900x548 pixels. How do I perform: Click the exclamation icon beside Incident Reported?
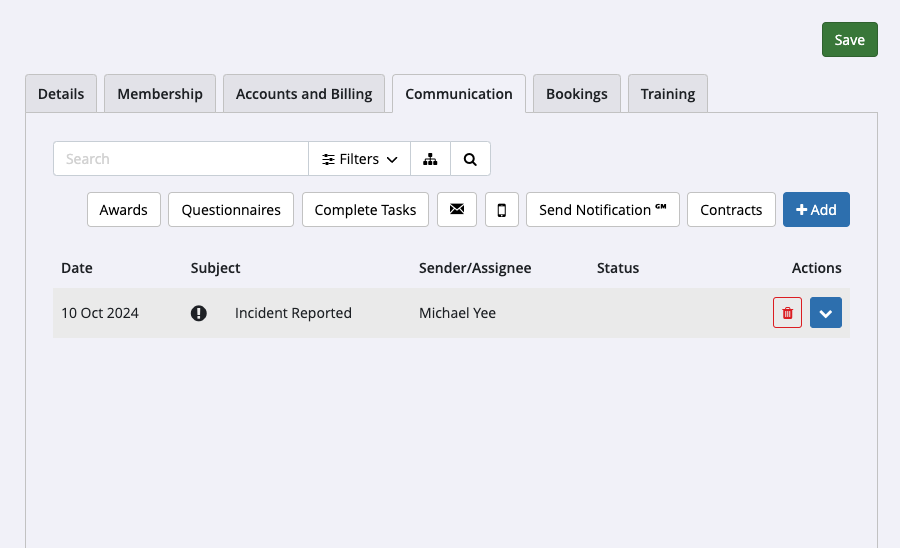[199, 313]
